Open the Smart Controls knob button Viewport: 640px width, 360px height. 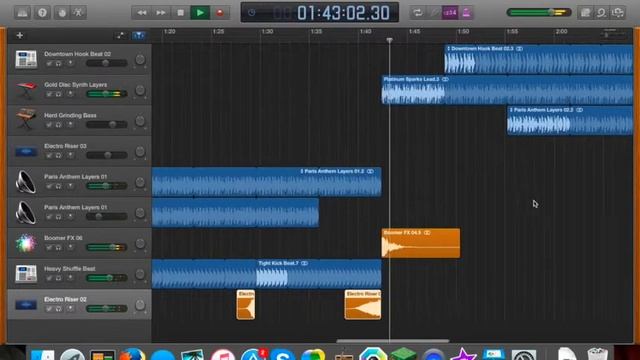(x=62, y=13)
